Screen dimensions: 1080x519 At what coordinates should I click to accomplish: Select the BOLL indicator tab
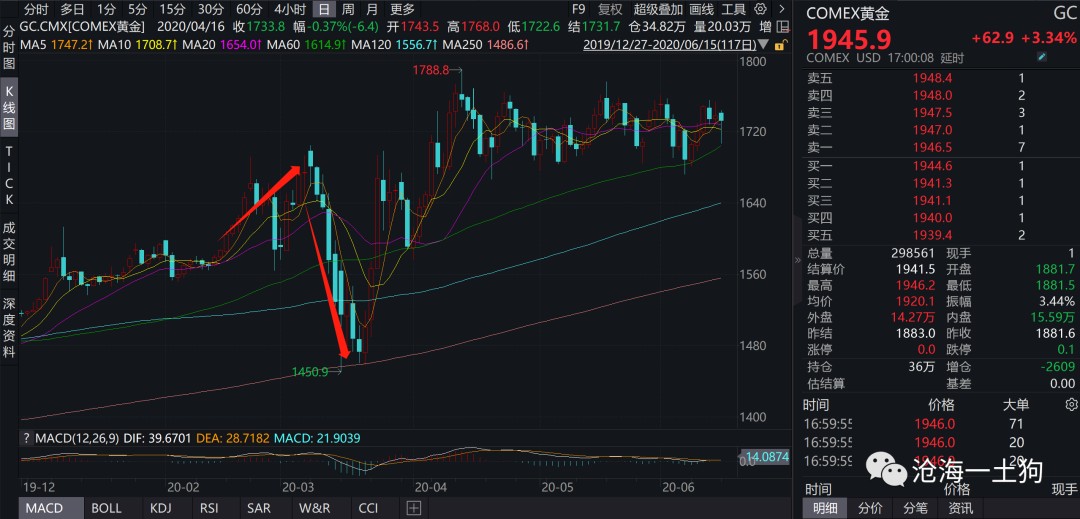point(106,509)
